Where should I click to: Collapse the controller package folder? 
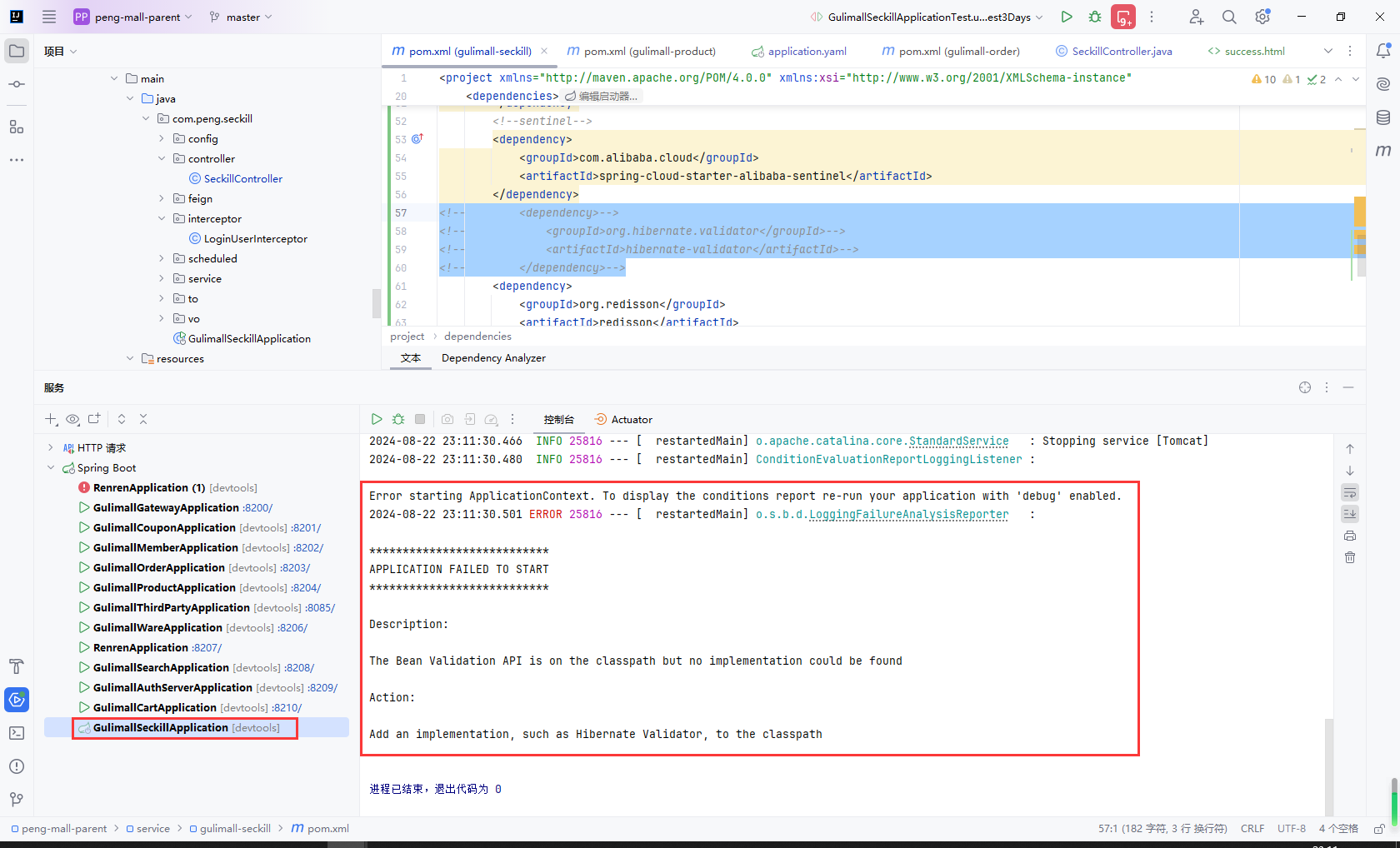[x=162, y=158]
